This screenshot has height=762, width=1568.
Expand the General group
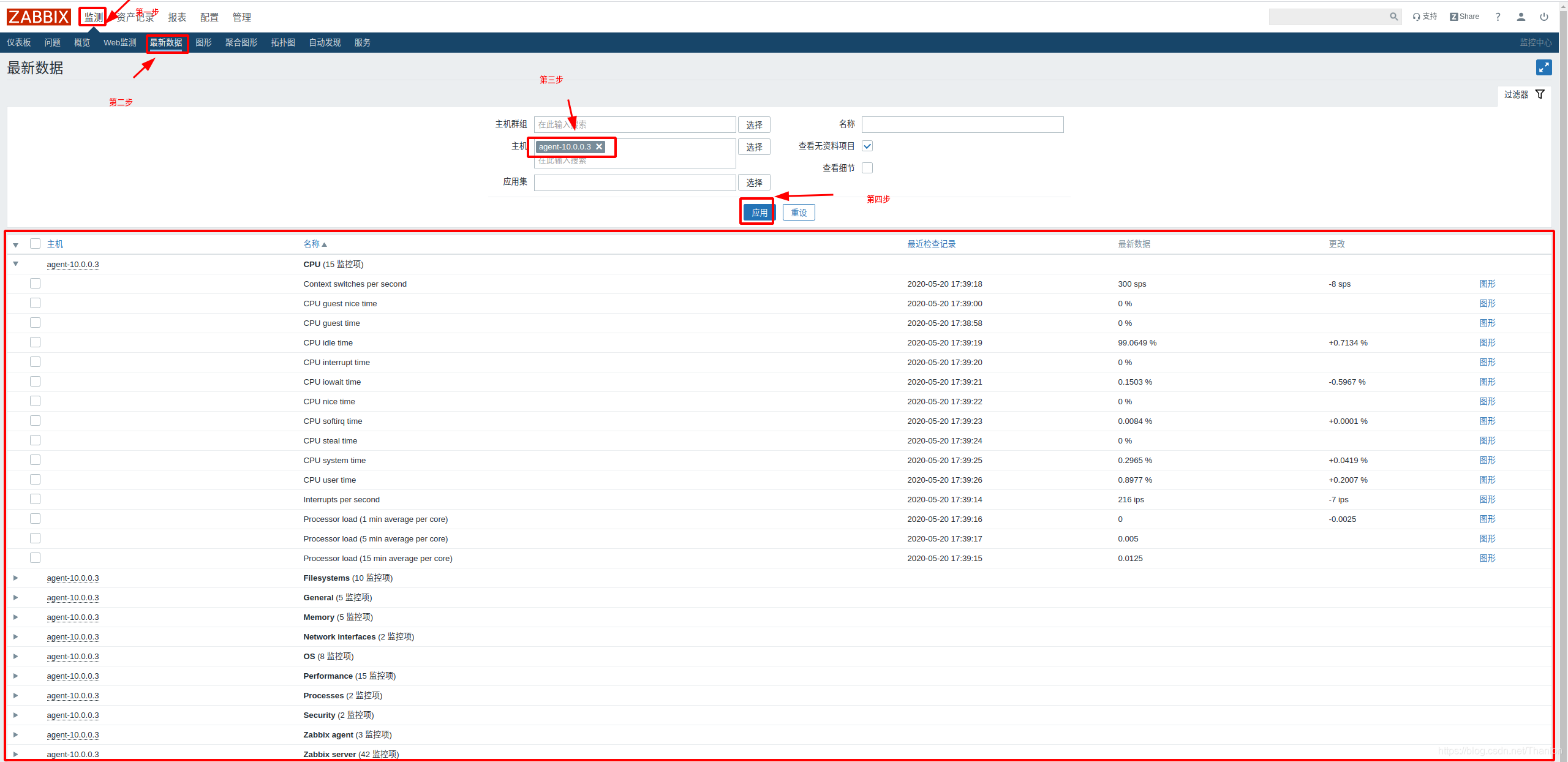coord(16,597)
